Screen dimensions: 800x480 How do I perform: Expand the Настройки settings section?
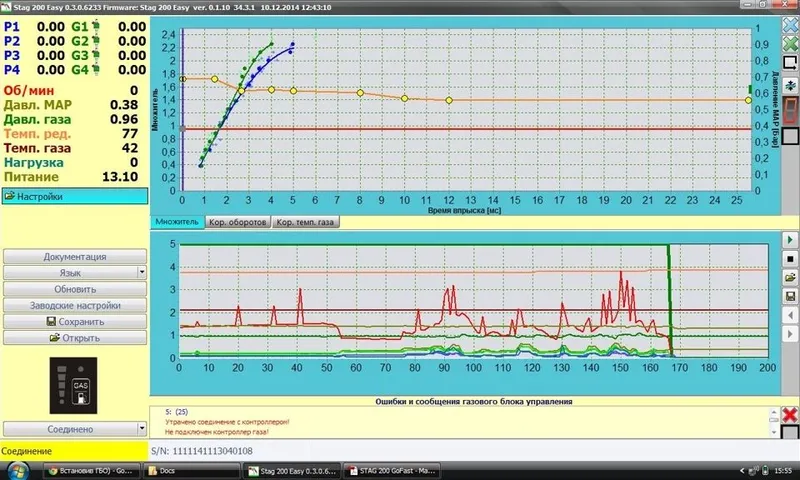coord(75,196)
